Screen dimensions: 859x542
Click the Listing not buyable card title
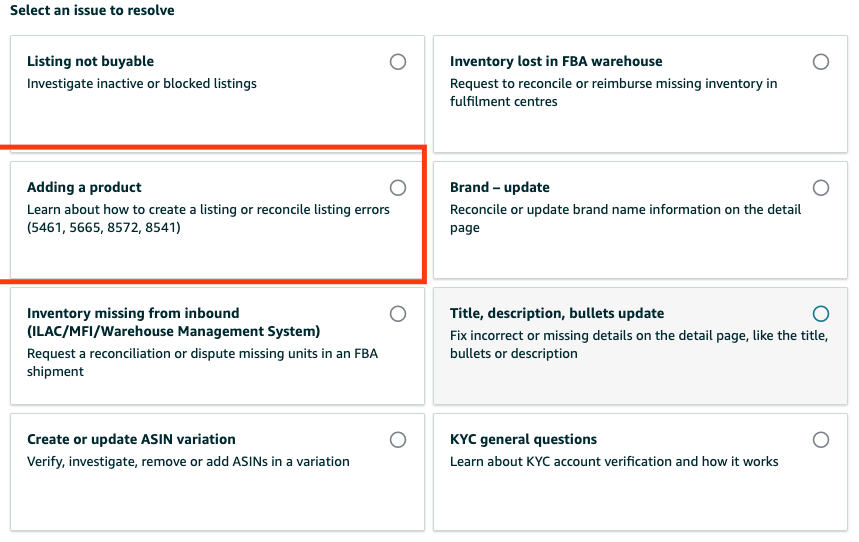pyautogui.click(x=90, y=61)
